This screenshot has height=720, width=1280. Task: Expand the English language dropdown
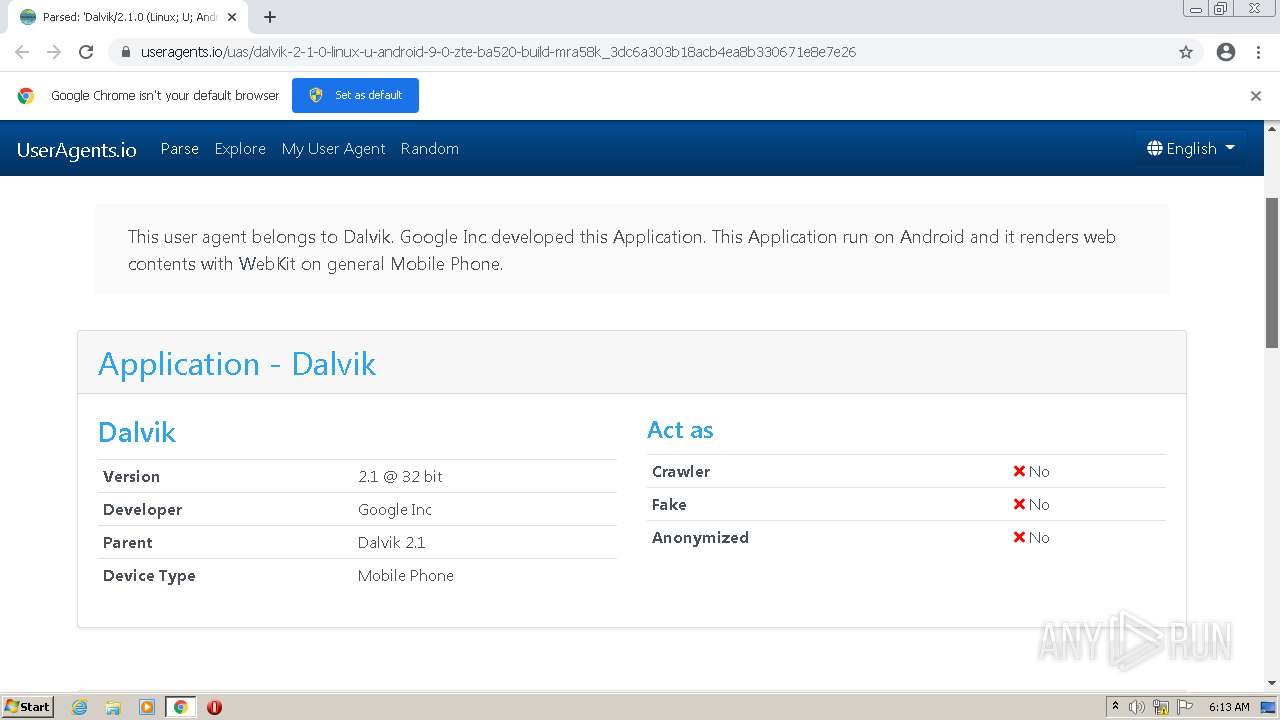[1191, 148]
